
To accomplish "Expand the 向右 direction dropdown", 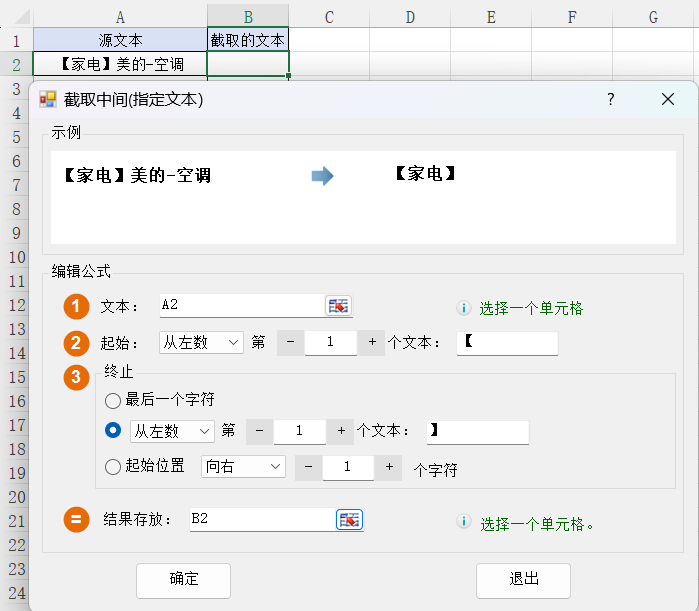I will coord(244,466).
